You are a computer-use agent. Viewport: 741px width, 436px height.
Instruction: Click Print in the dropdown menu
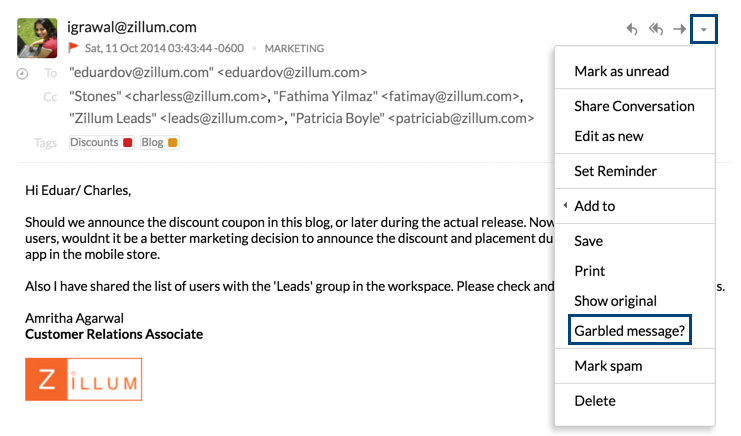[x=635, y=271]
